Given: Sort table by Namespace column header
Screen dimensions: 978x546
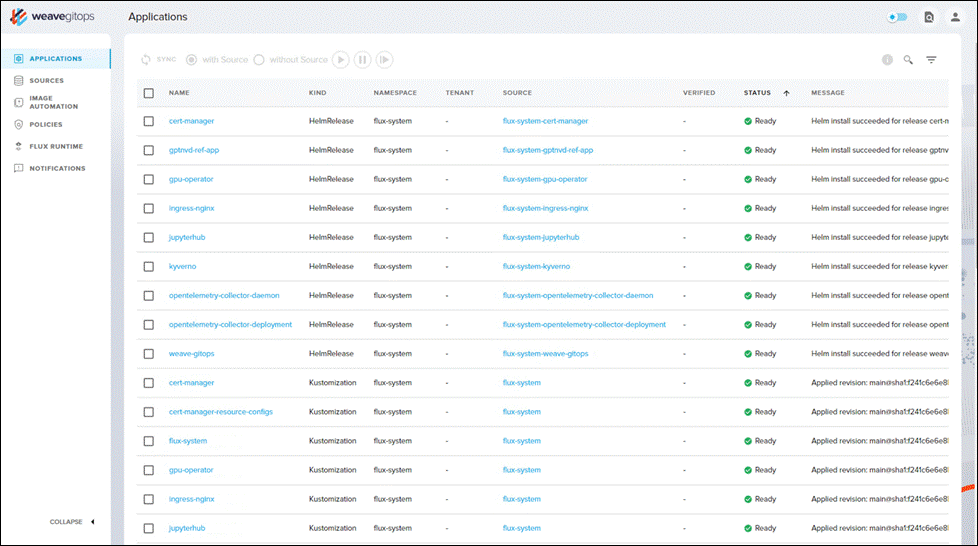Looking at the screenshot, I should (395, 93).
